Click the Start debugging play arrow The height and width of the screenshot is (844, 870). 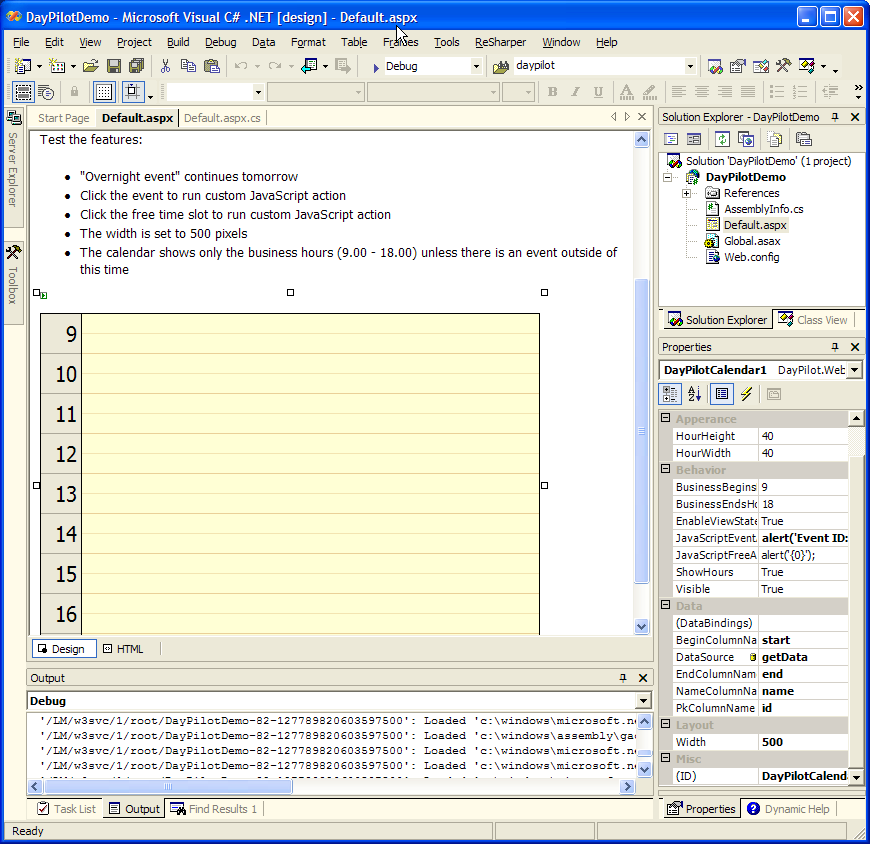(376, 67)
